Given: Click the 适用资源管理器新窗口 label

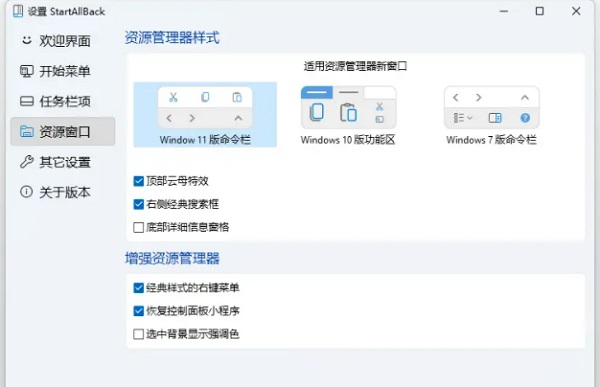Looking at the screenshot, I should click(x=355, y=66).
